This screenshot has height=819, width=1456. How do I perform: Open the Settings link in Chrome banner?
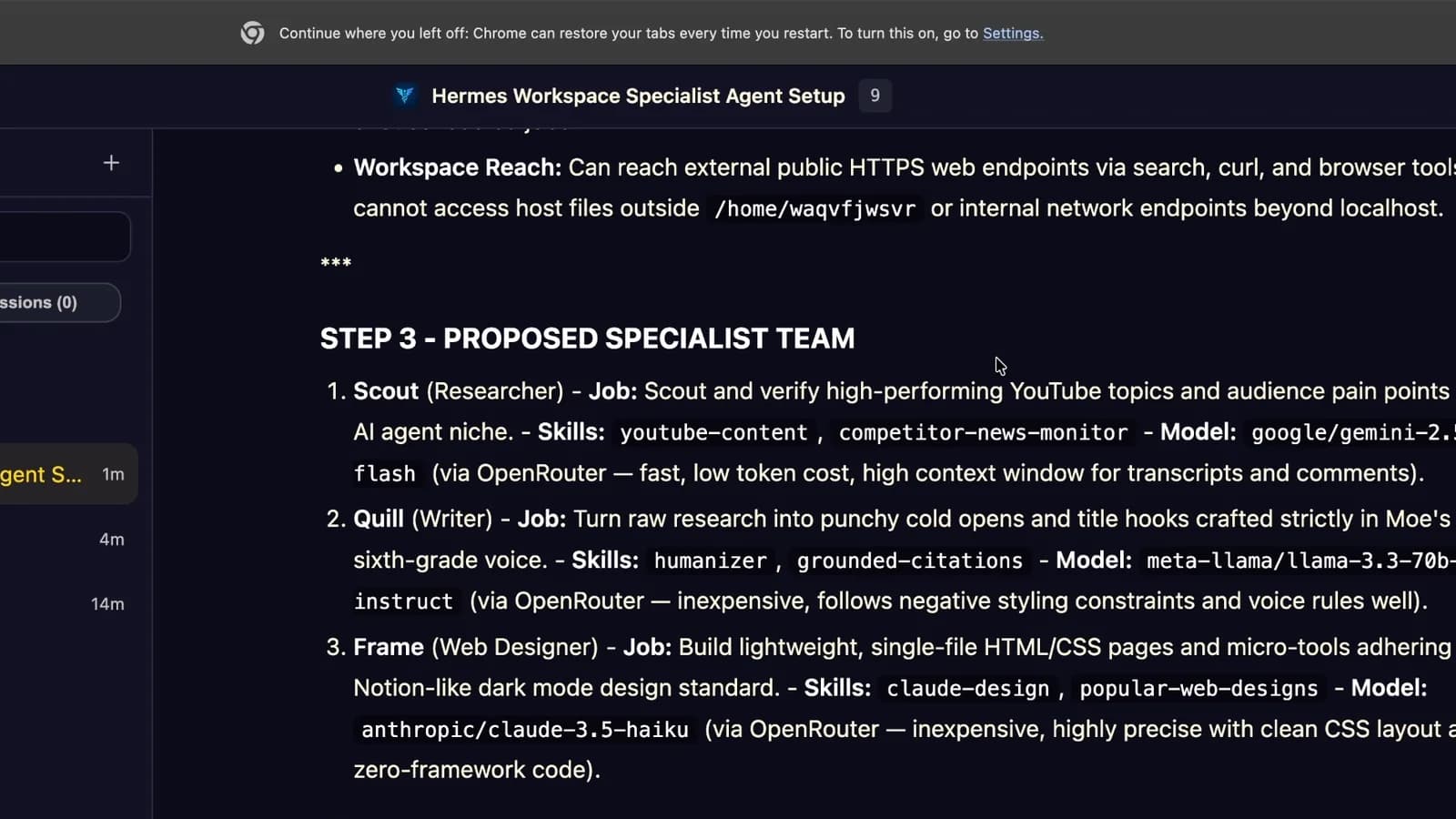point(1013,33)
